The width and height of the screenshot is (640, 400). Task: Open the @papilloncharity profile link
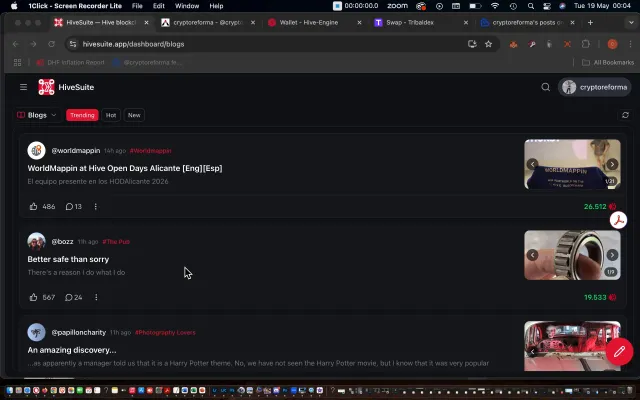[x=79, y=333]
